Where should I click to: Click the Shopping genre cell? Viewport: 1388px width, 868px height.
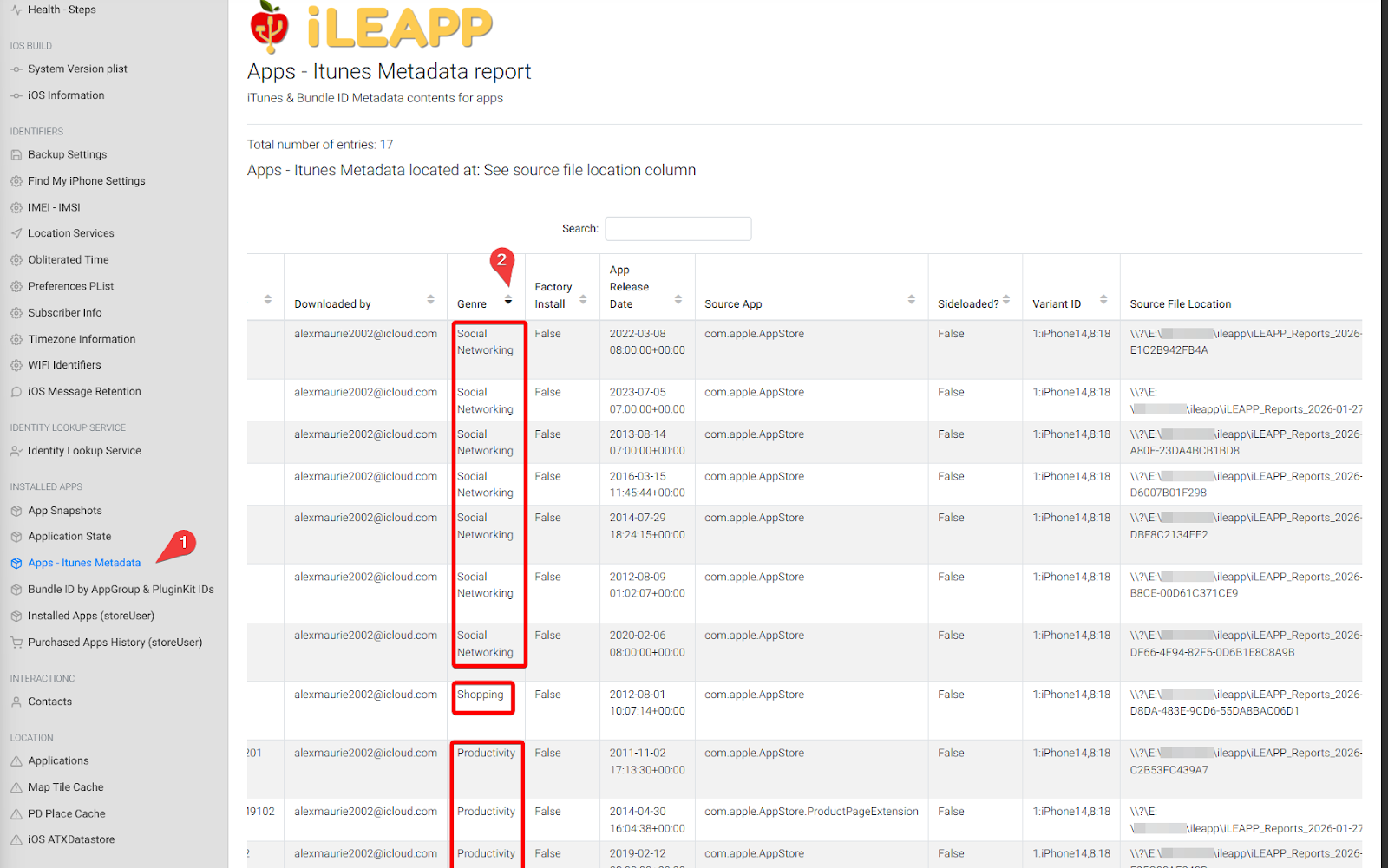[481, 695]
